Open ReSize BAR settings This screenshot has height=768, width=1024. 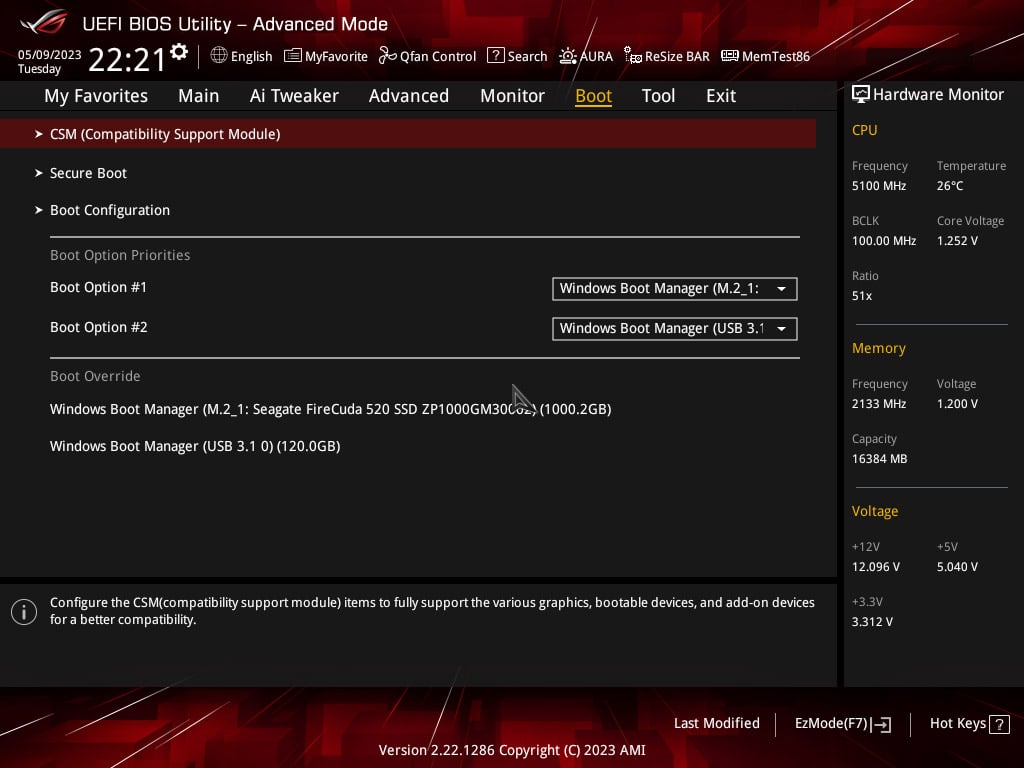coord(666,56)
